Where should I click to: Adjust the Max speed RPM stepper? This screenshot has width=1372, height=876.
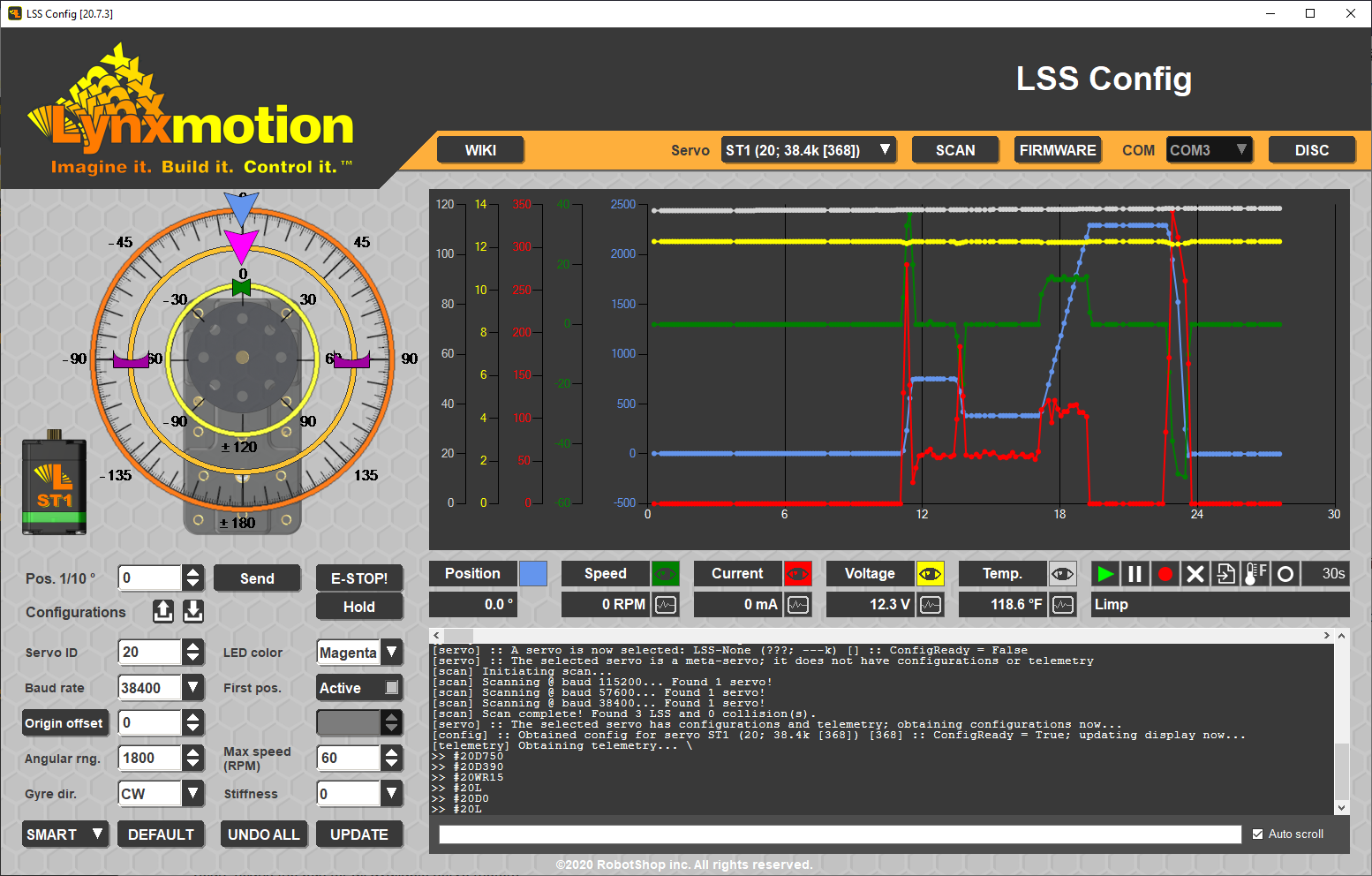point(392,758)
